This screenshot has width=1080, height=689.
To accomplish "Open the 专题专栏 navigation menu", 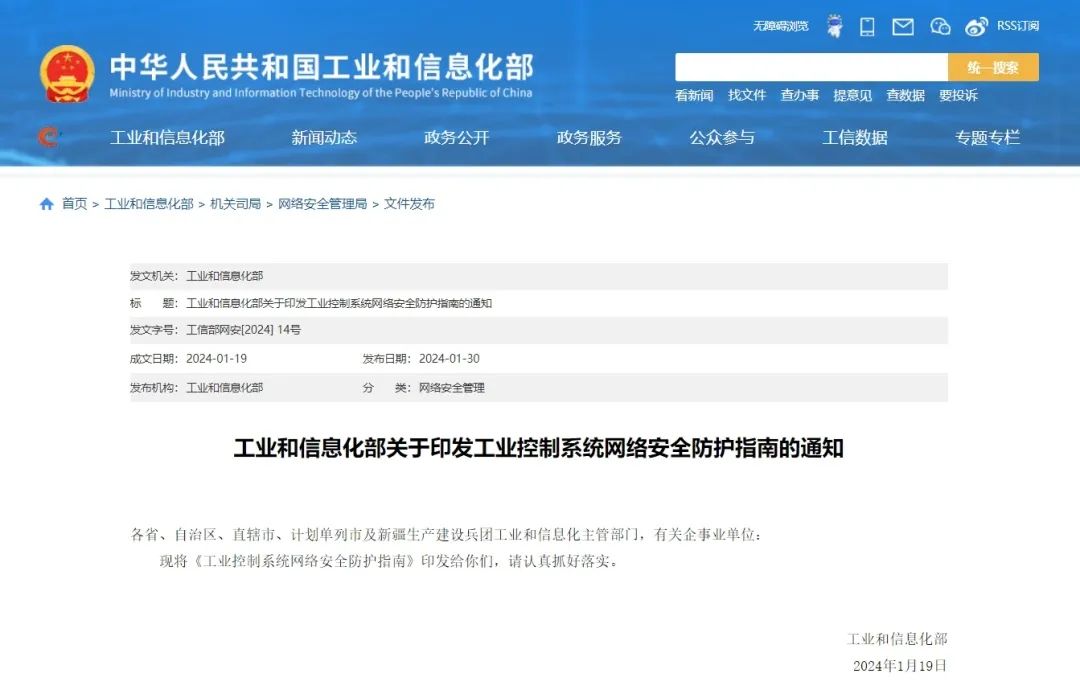I will 988,138.
